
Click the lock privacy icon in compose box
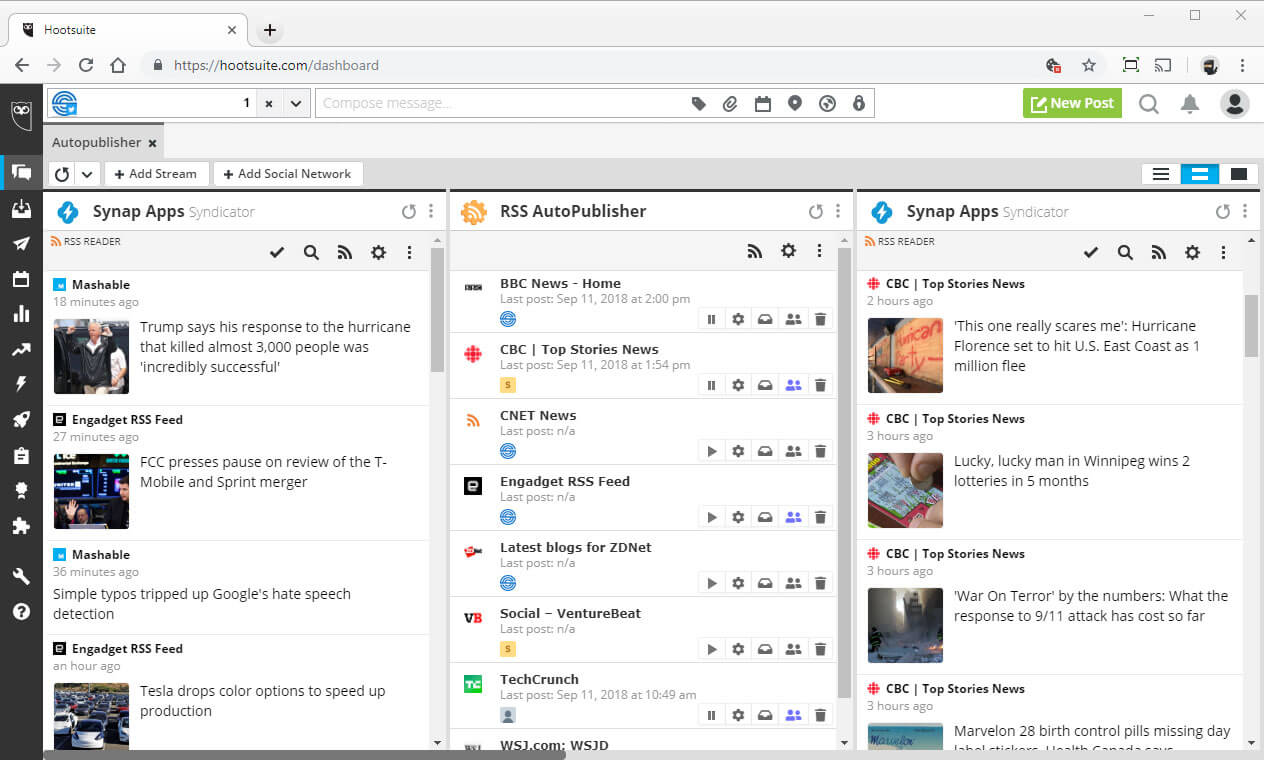click(x=858, y=103)
